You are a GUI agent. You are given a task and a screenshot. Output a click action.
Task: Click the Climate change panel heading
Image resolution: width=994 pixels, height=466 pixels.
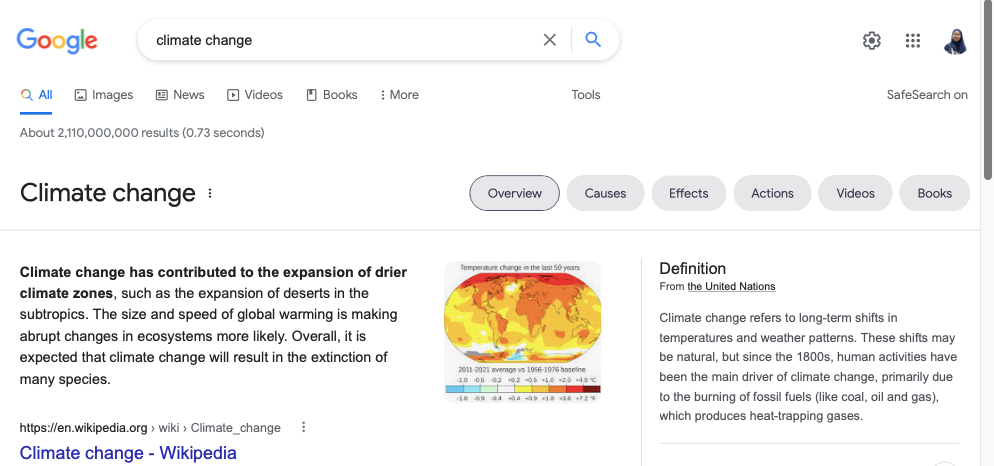(108, 193)
